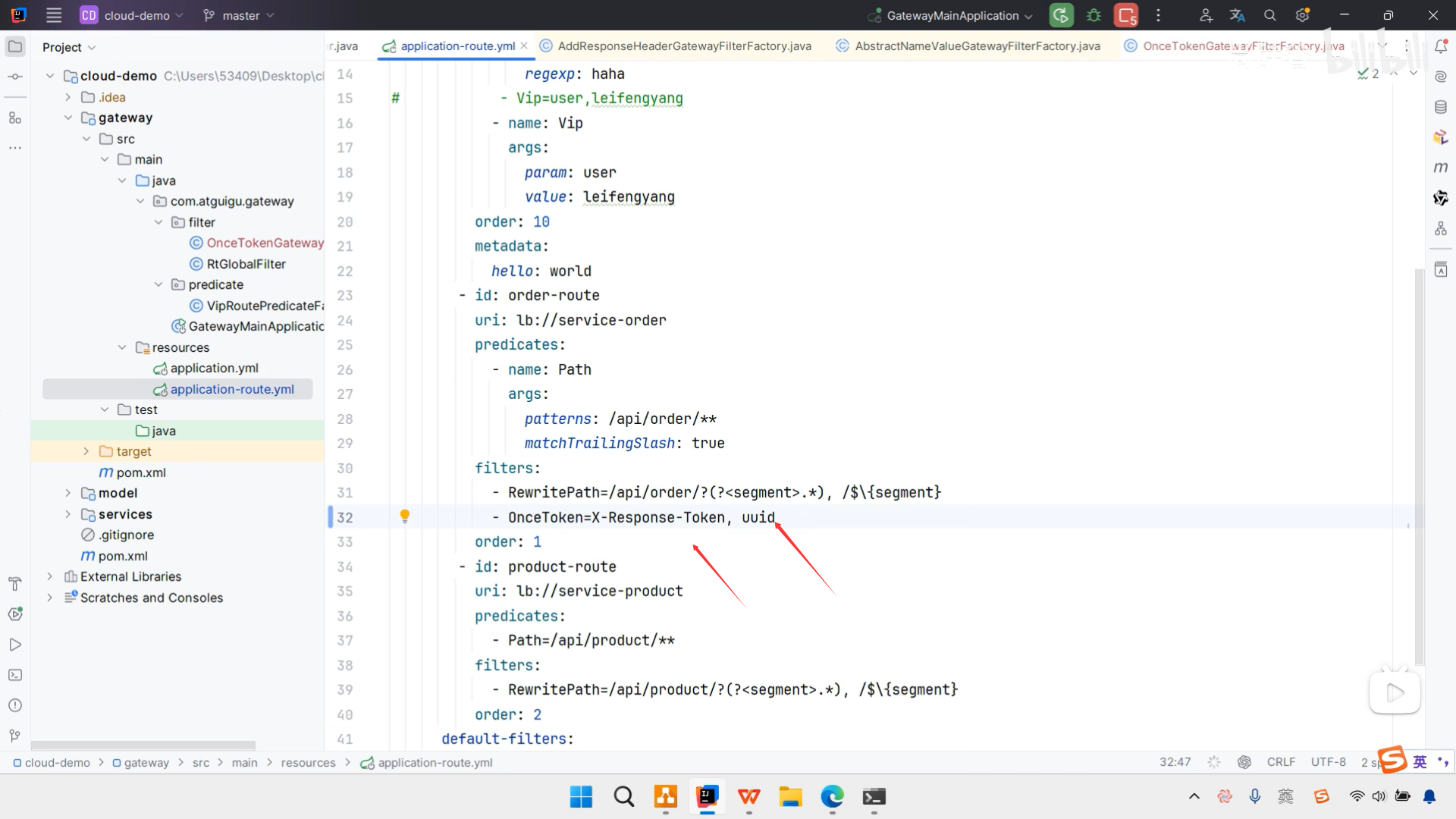Stop the running application with red icon
The width and height of the screenshot is (1456, 819).
[x=1126, y=15]
